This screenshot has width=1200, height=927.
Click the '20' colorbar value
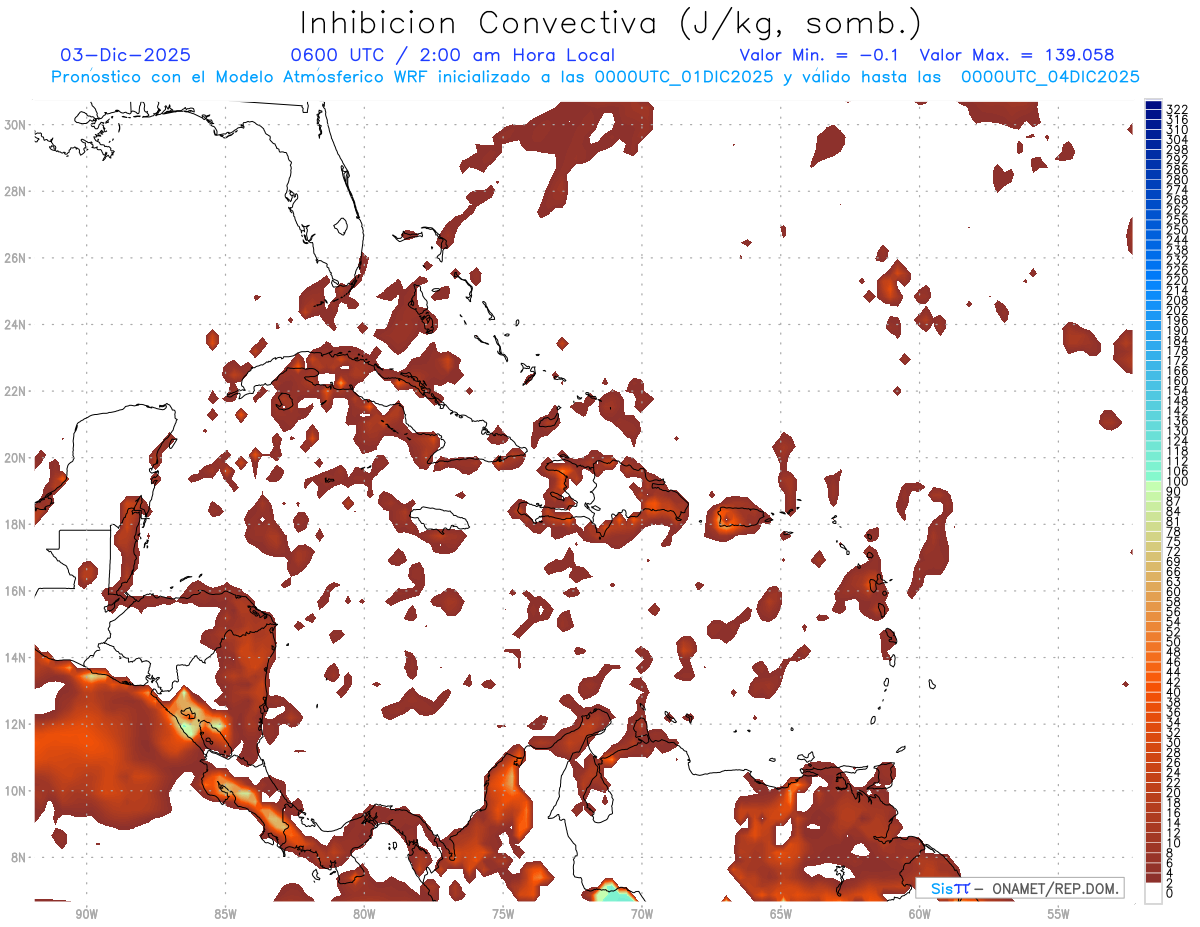pos(1173,792)
